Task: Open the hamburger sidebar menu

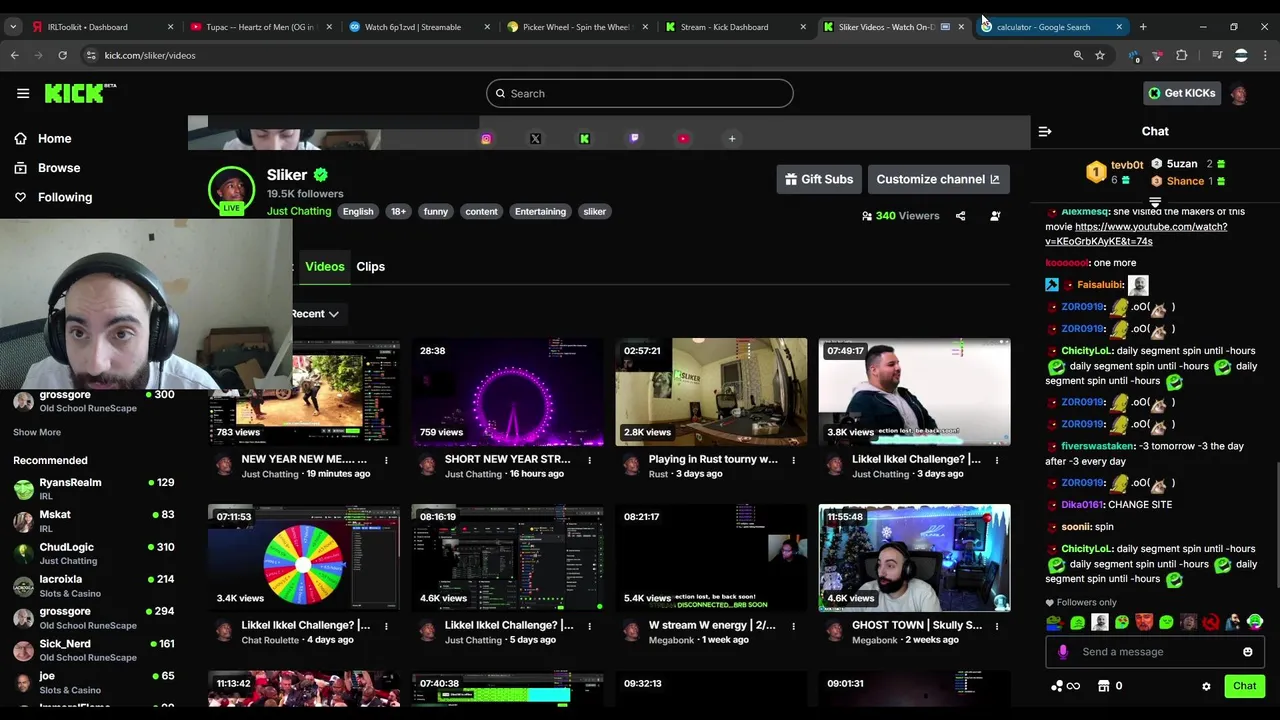Action: tap(23, 93)
